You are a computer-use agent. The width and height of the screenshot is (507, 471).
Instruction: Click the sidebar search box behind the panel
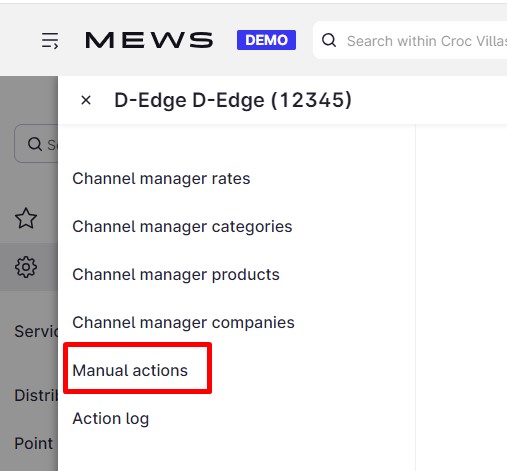pos(36,144)
